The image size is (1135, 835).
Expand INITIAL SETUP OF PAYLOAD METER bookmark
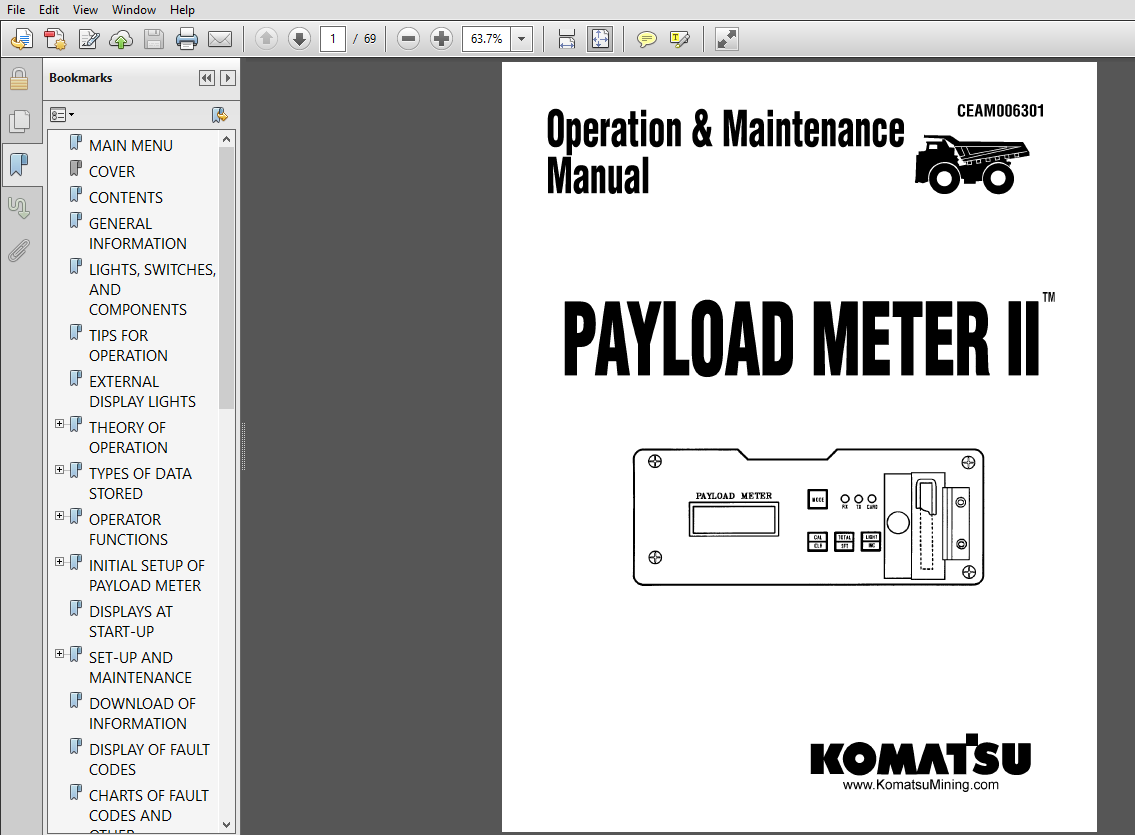59,562
